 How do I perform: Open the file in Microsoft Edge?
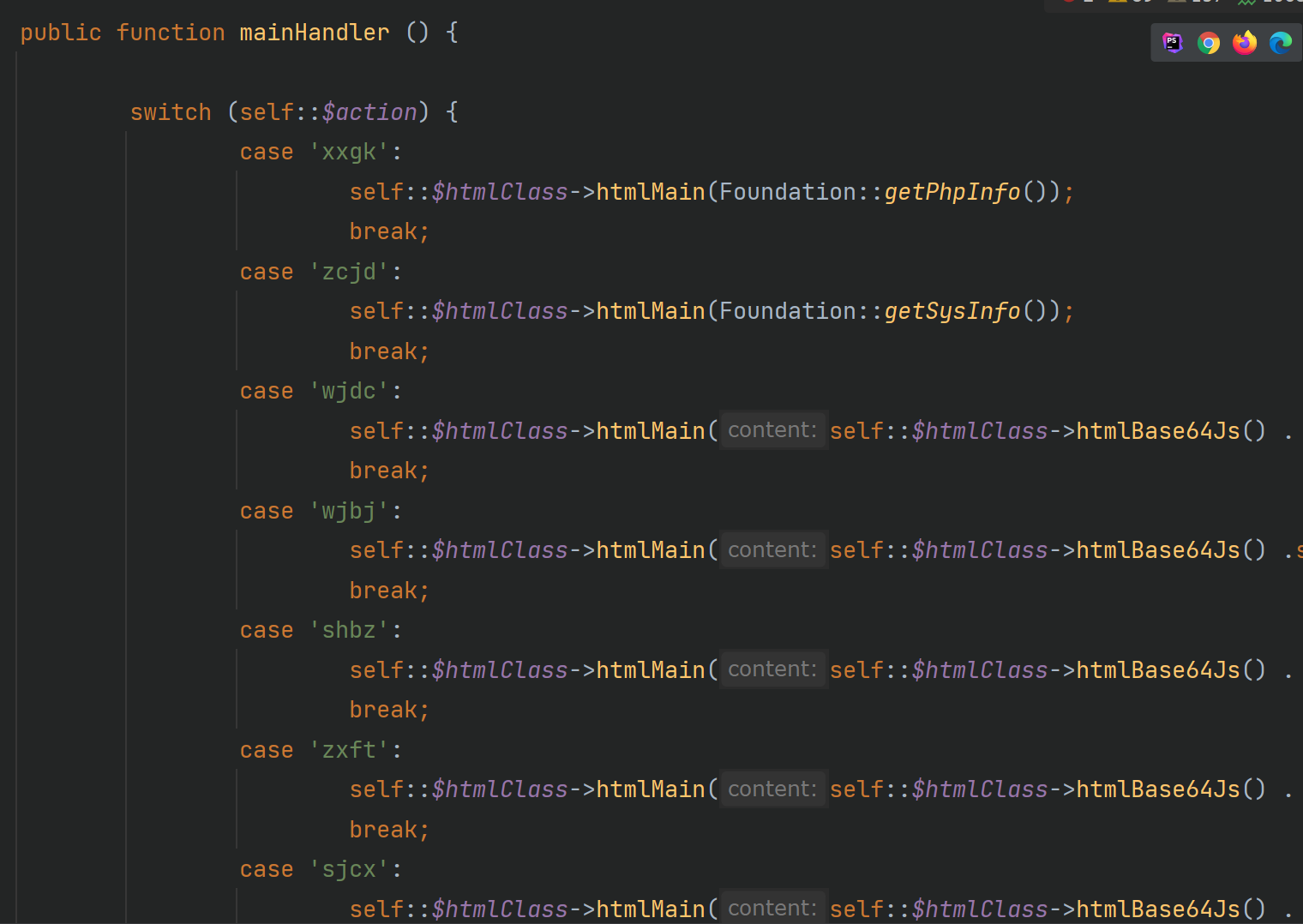pos(1281,43)
